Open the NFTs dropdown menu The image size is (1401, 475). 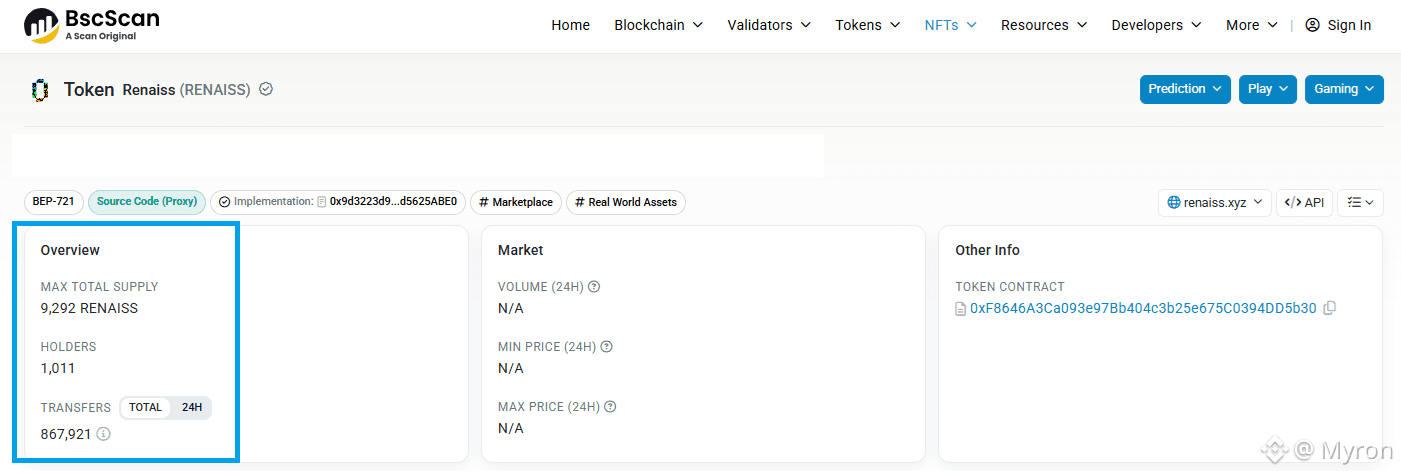(x=951, y=25)
